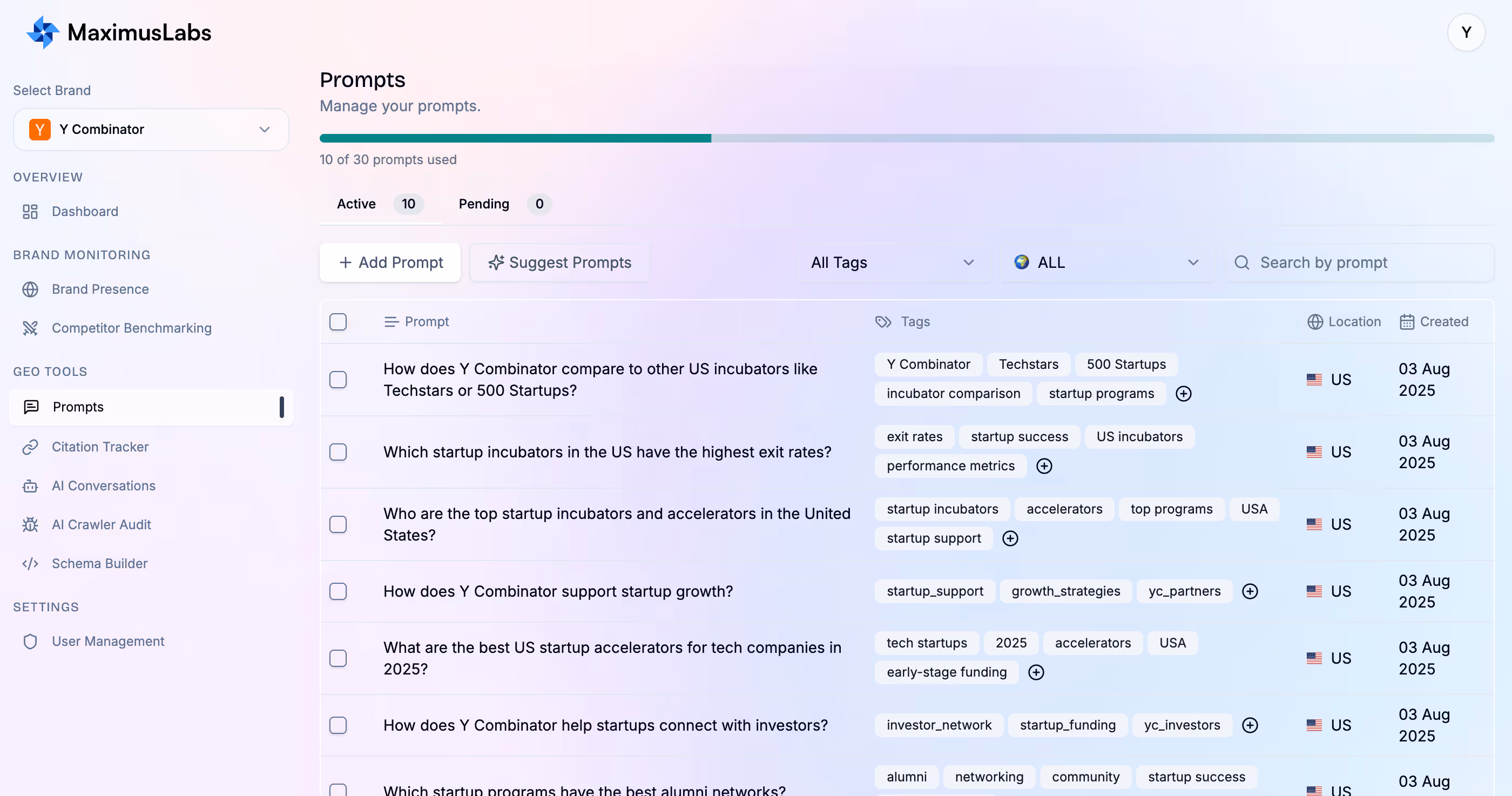Expand the Y Combinator brand selector

click(x=151, y=129)
